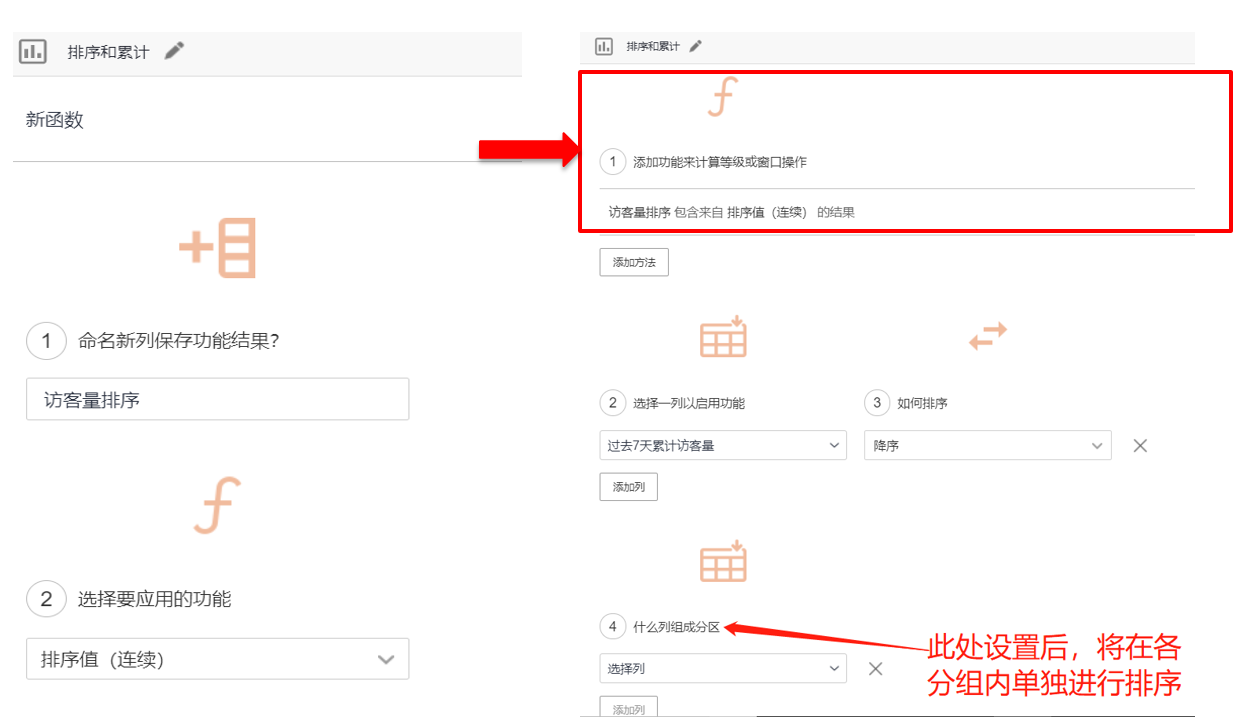The width and height of the screenshot is (1244, 721).
Task: Click chart icon in right panel header
Action: (603, 46)
